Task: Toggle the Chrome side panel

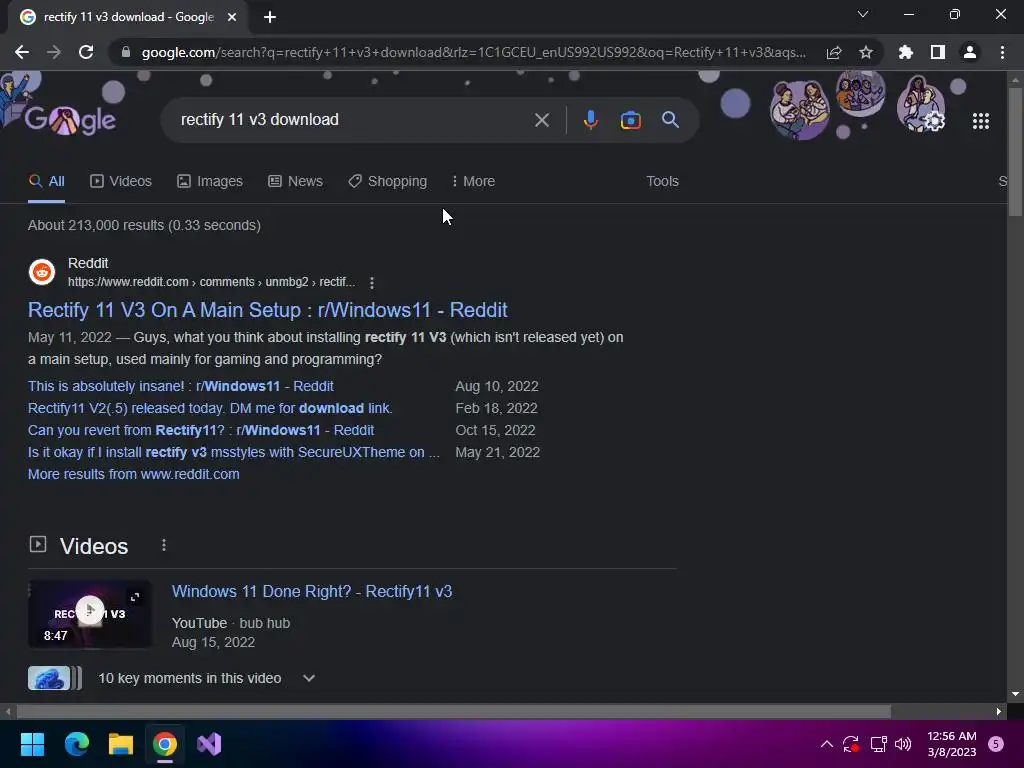Action: click(938, 52)
